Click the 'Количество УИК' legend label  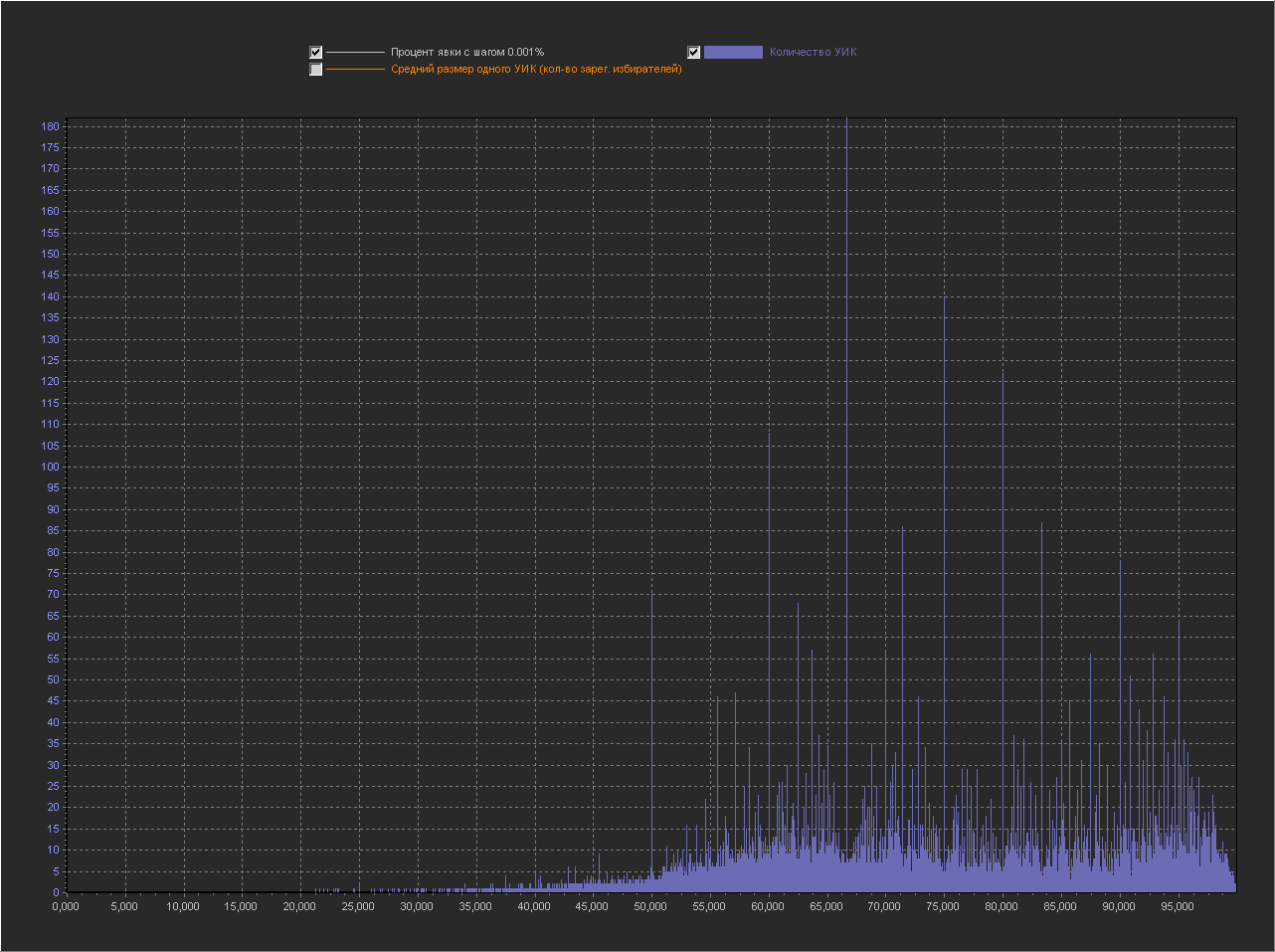[813, 52]
